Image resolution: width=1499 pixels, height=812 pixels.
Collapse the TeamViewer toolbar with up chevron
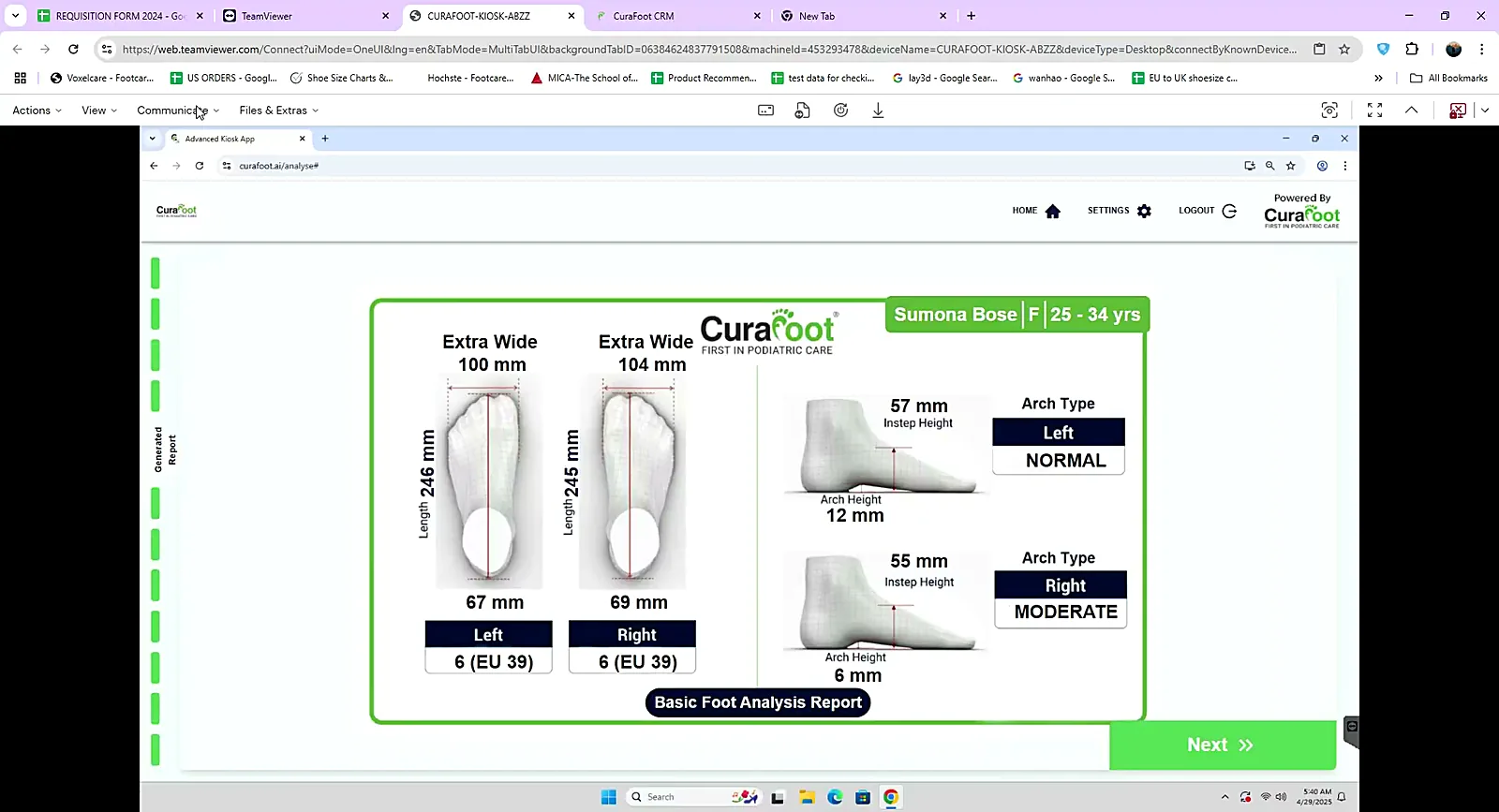(1411, 111)
